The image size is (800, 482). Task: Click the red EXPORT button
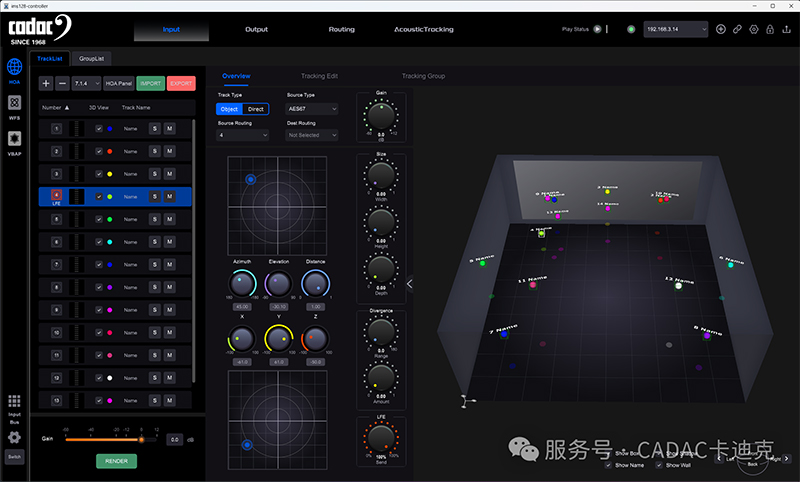pyautogui.click(x=181, y=83)
